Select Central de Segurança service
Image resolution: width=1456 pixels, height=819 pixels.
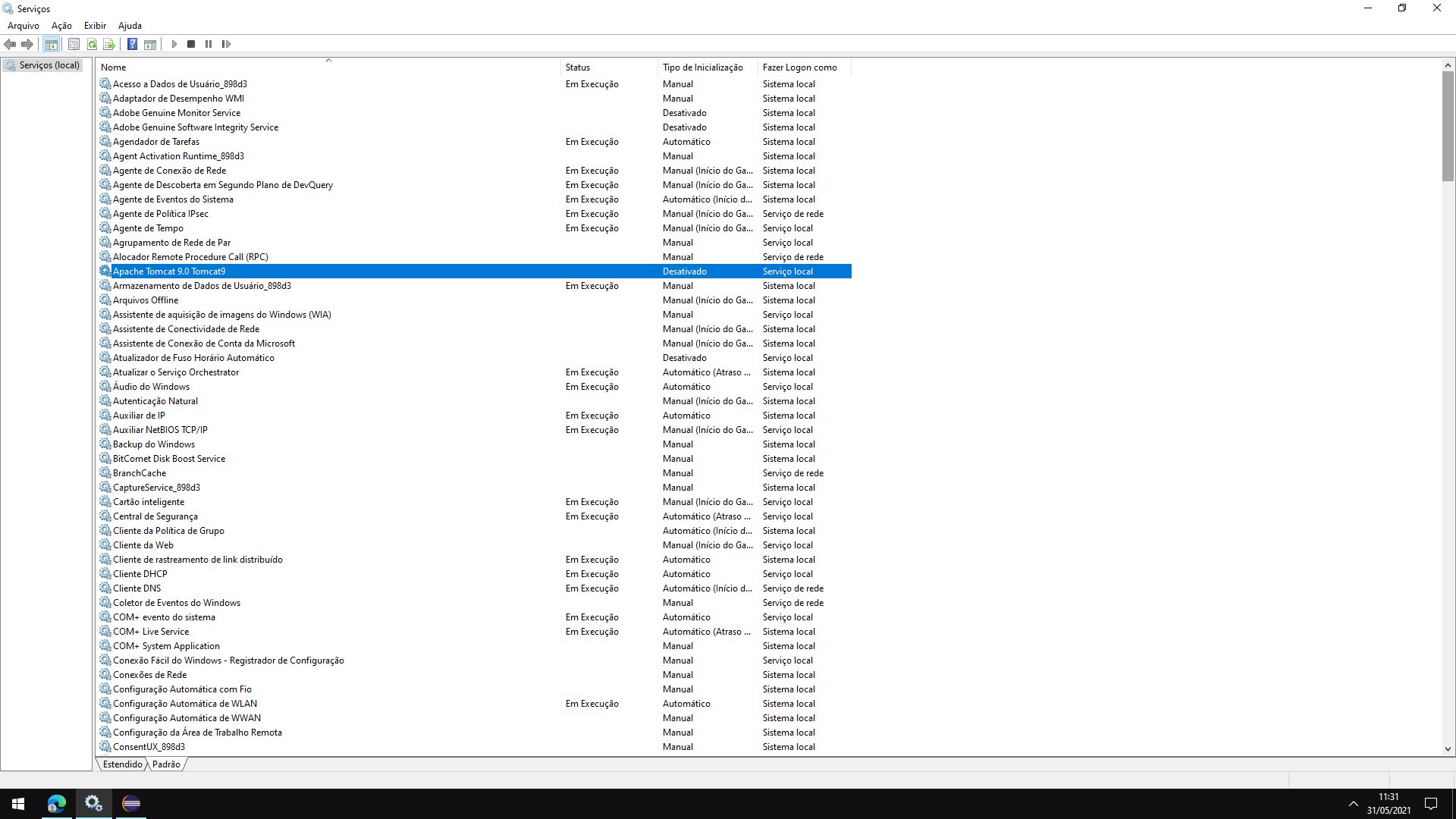click(475, 516)
